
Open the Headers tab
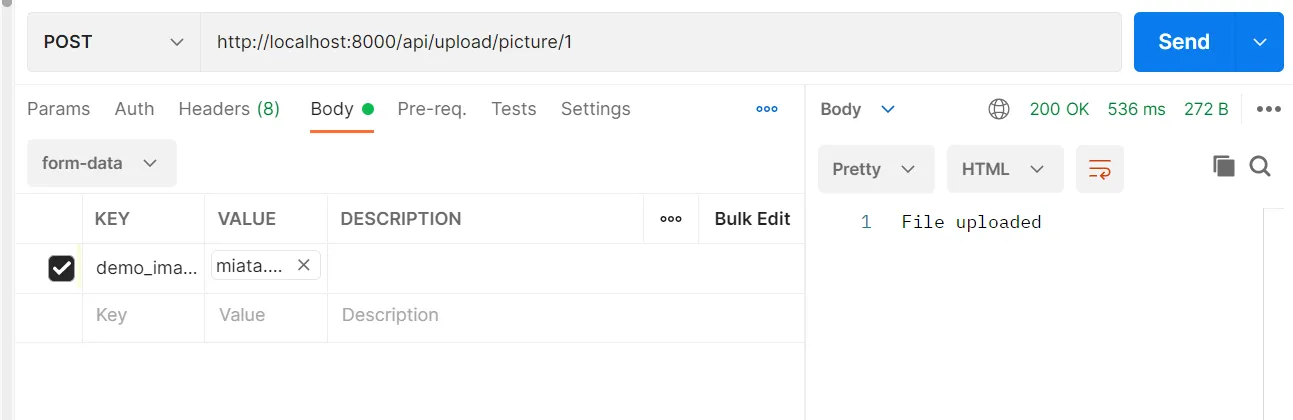(229, 109)
